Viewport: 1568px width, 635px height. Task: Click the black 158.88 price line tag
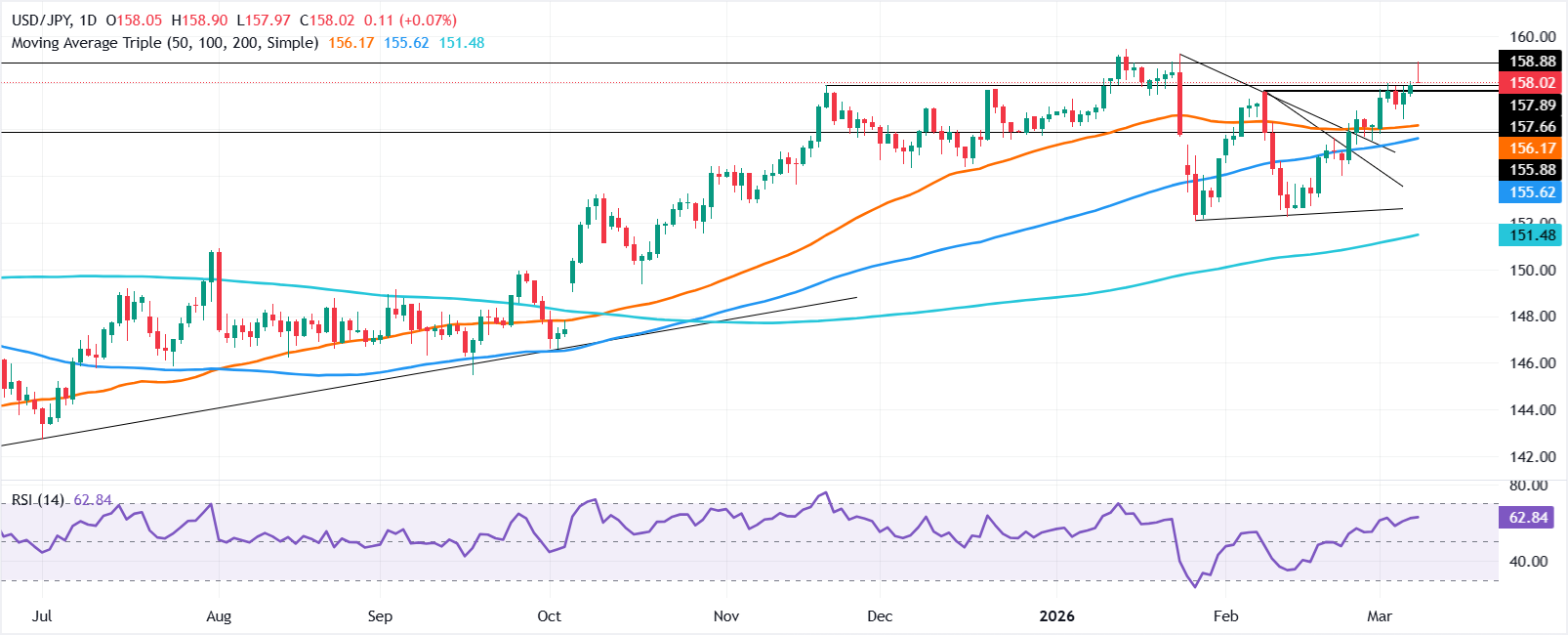pos(1532,62)
